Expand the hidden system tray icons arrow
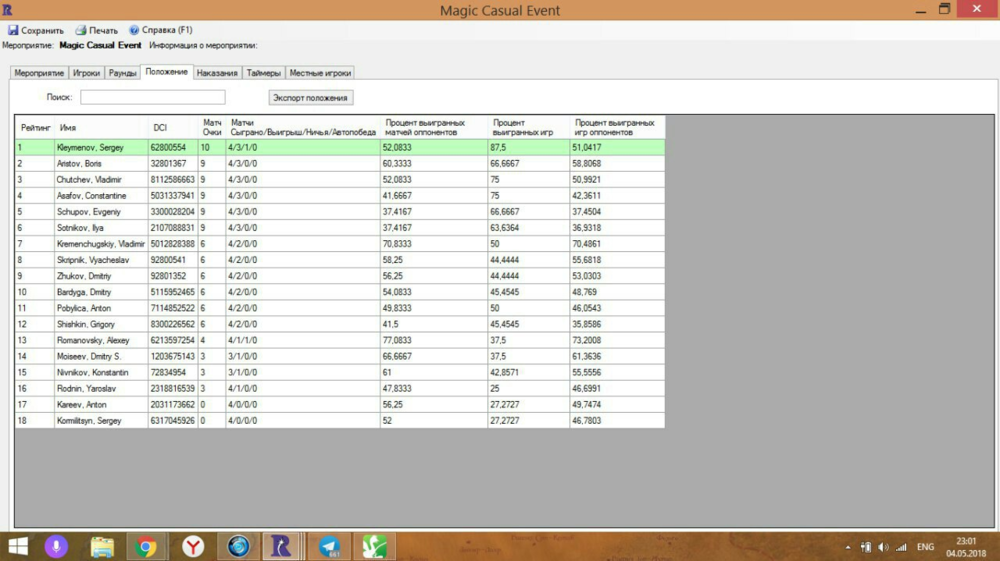 848,547
